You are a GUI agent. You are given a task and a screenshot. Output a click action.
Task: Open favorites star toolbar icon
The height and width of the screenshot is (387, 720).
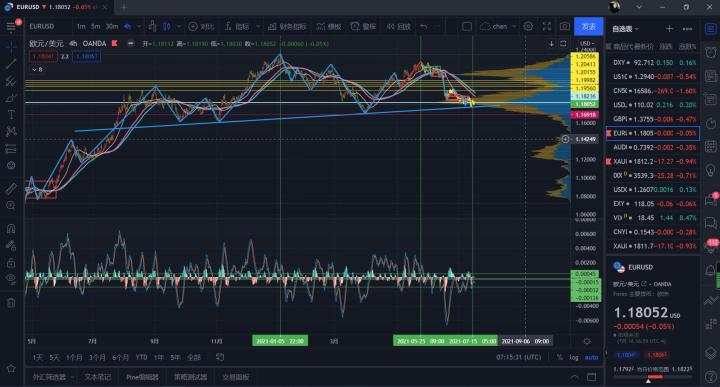pos(11,368)
